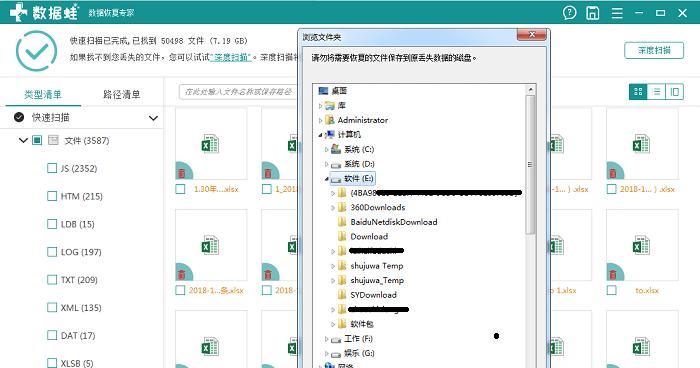This screenshot has height=368, width=700.
Task: Collapse the 快速扫描 section chevron
Action: click(x=153, y=118)
